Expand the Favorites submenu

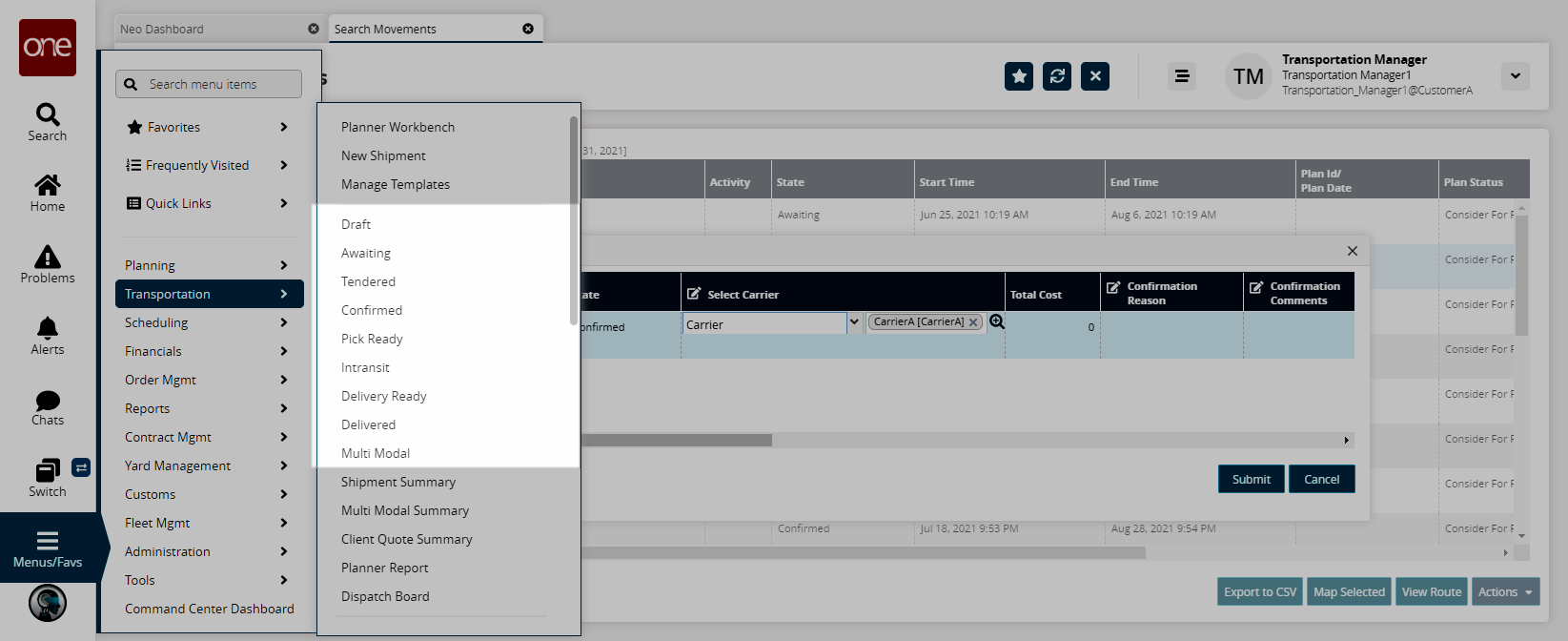pyautogui.click(x=284, y=127)
